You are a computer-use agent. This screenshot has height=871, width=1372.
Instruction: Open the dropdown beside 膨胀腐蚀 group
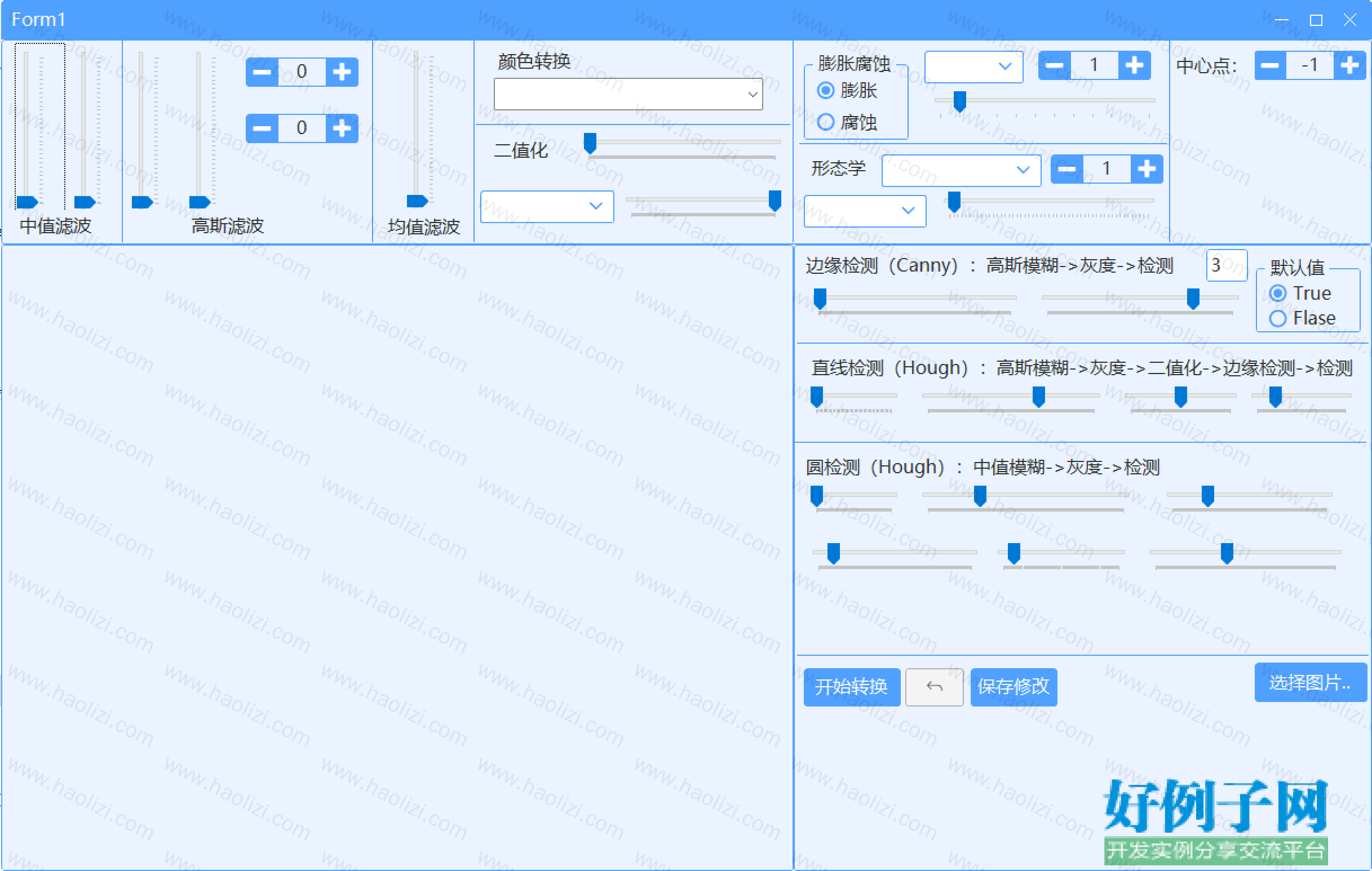[x=973, y=66]
